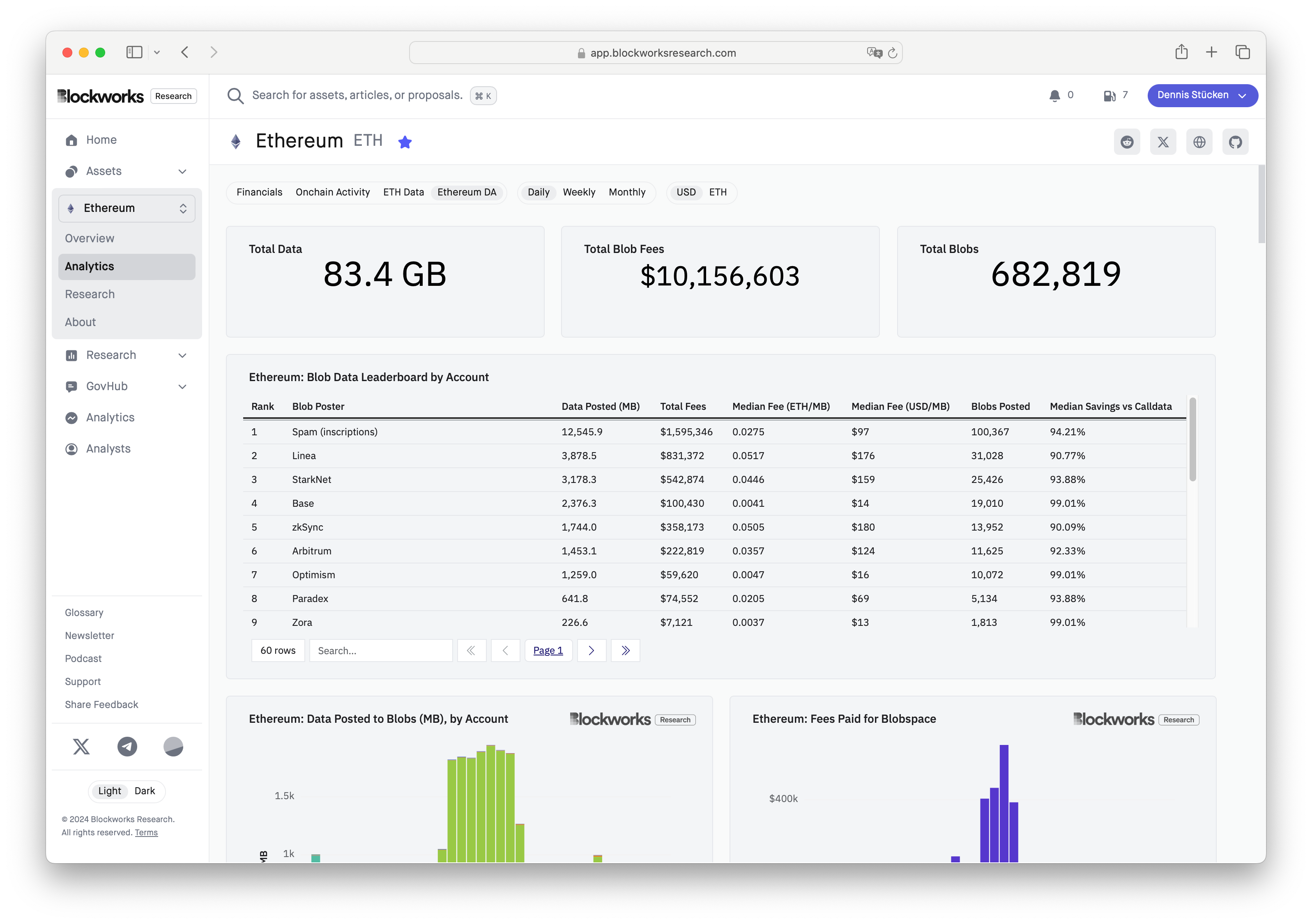Select the Weekly interval
This screenshot has width=1312, height=924.
pos(579,193)
